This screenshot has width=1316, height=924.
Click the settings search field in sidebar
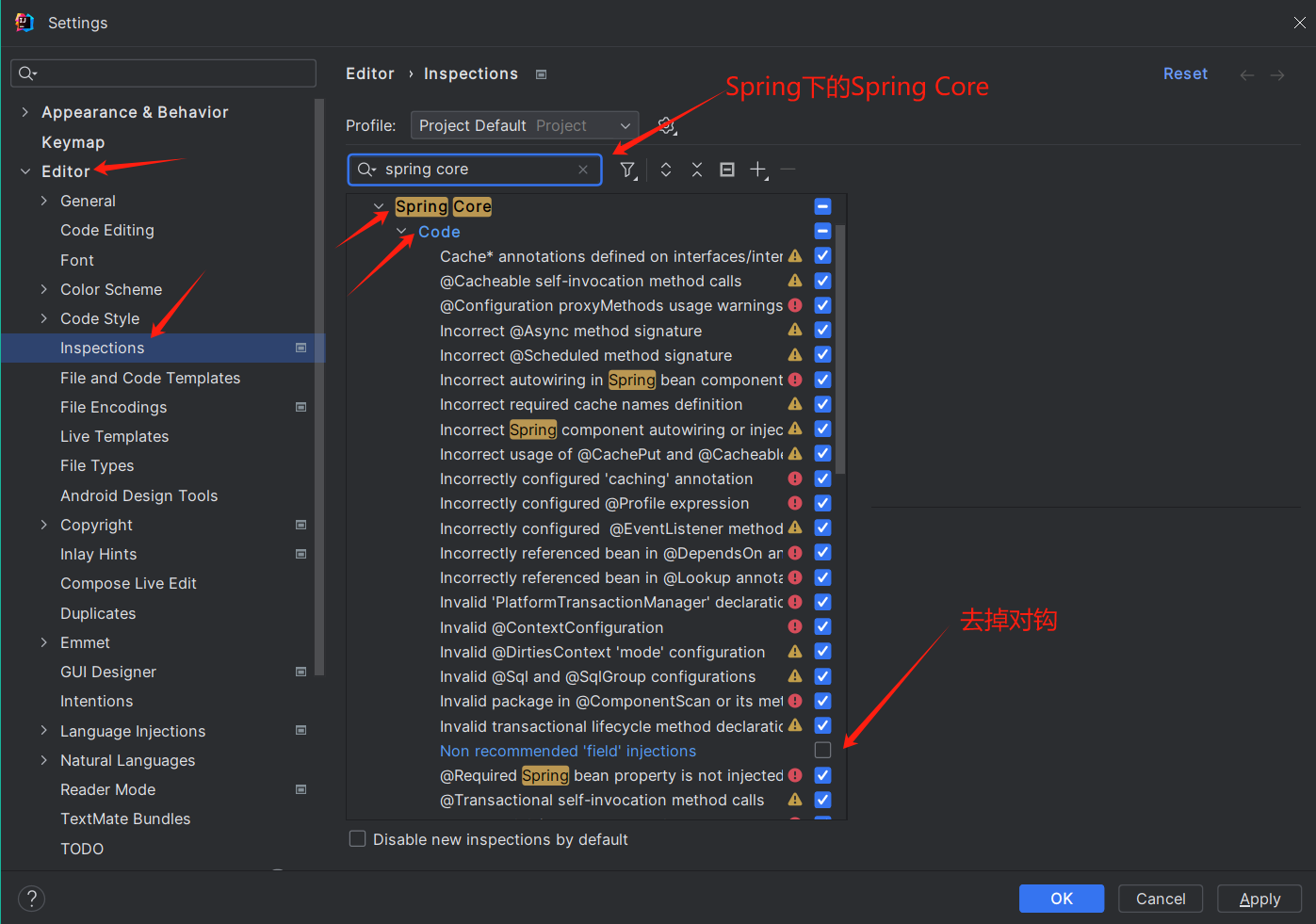point(163,73)
